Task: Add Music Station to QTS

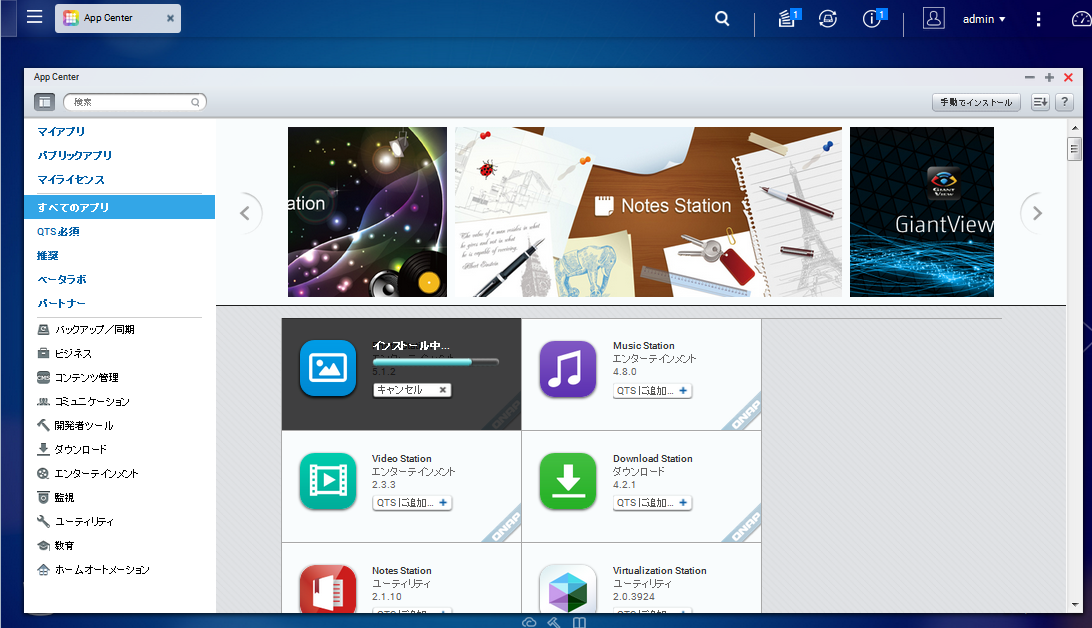Action: coord(652,391)
